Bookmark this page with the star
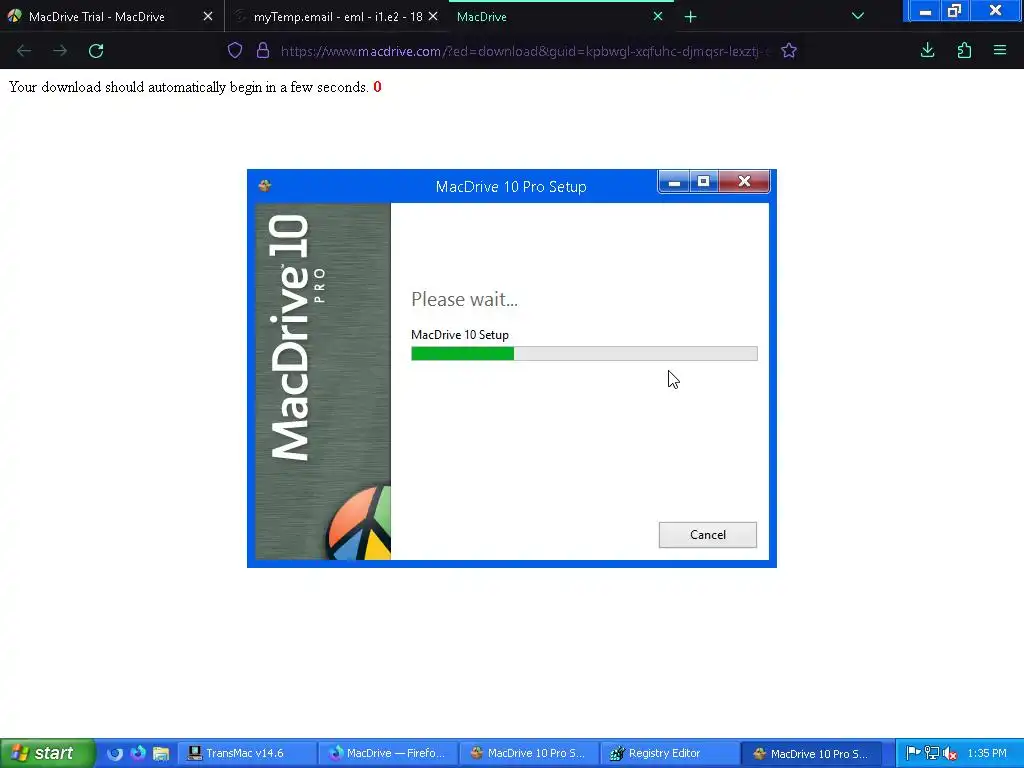Viewport: 1024px width, 768px height. [789, 51]
